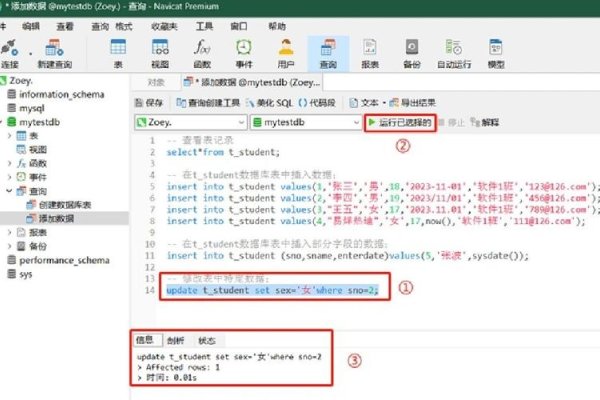Open the Format (格式) menu
This screenshot has width=600, height=400.
[x=124, y=26]
